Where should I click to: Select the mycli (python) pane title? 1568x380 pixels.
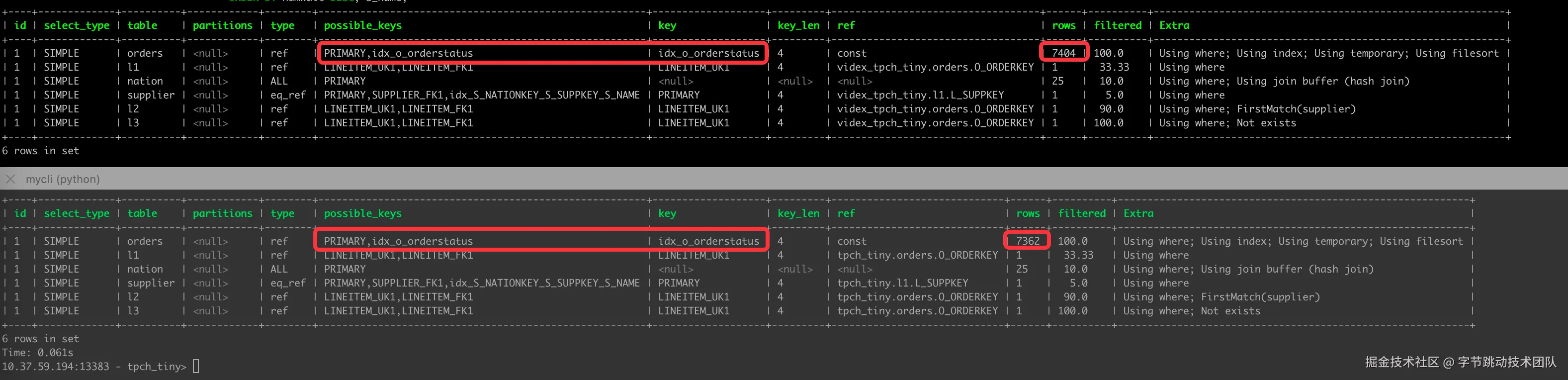63,179
